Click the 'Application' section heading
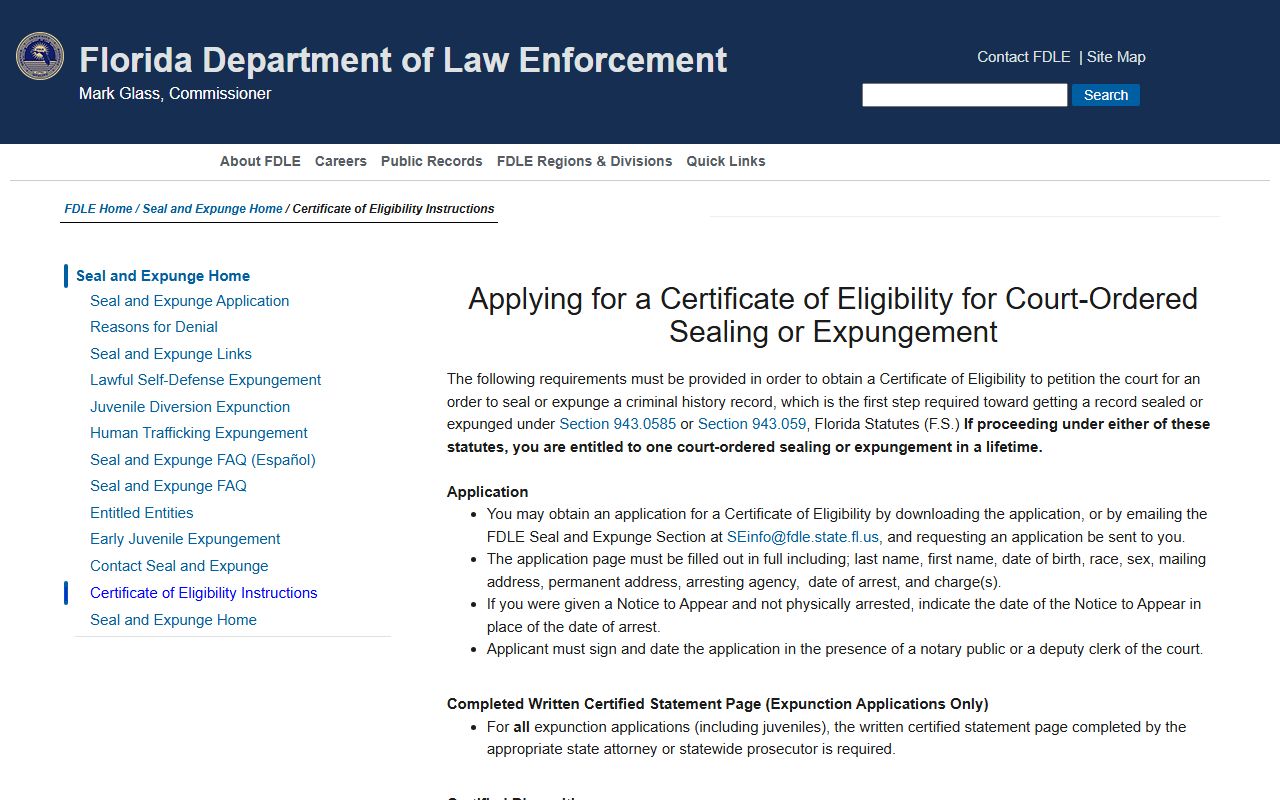This screenshot has width=1280, height=800. point(487,492)
